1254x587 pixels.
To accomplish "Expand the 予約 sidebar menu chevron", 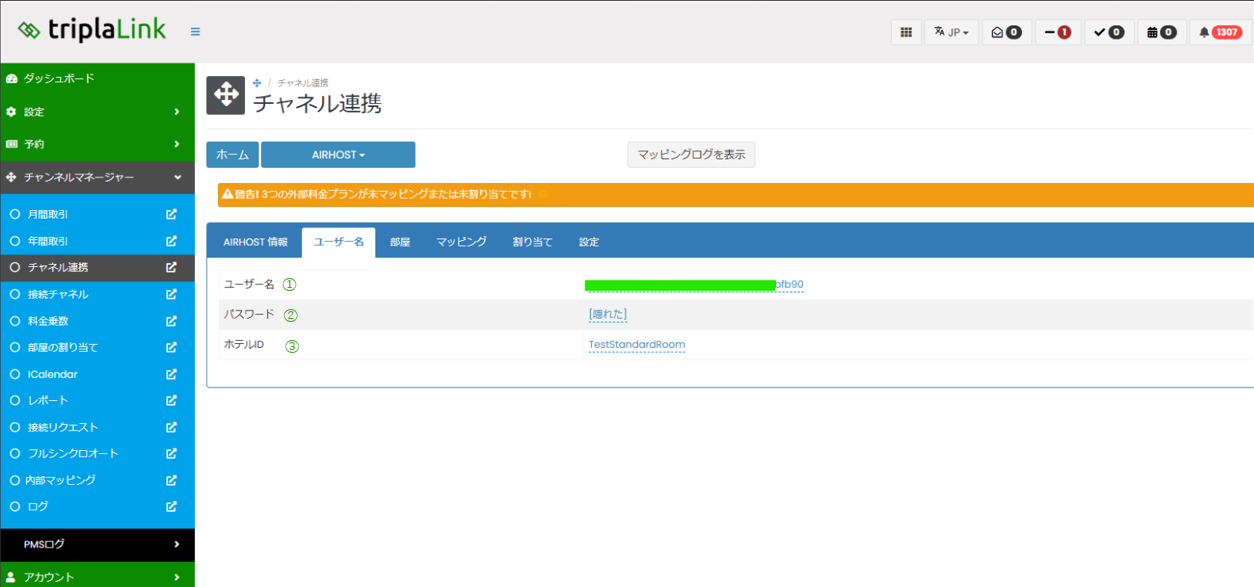I will coord(177,144).
